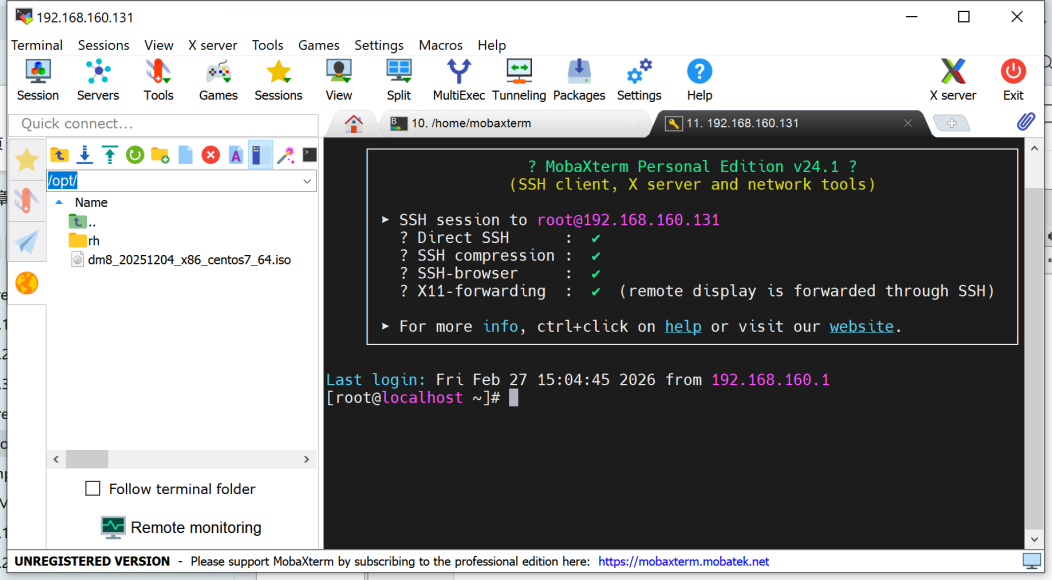This screenshot has height=580, width=1052.
Task: Select tab 11. 192.168.160.131
Action: click(x=742, y=124)
